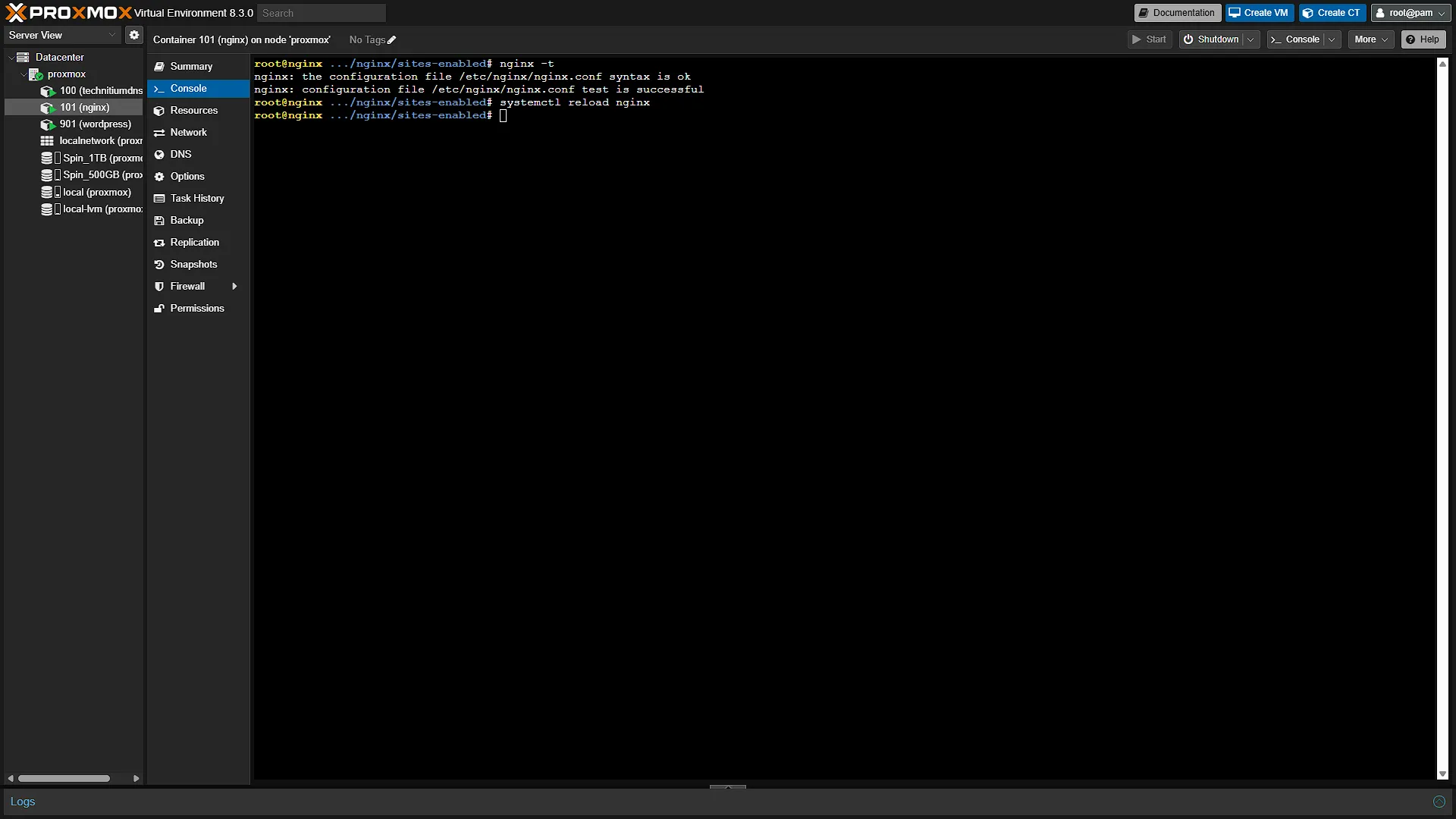This screenshot has width=1456, height=819.
Task: Open the Summary panel
Action: coord(198,67)
